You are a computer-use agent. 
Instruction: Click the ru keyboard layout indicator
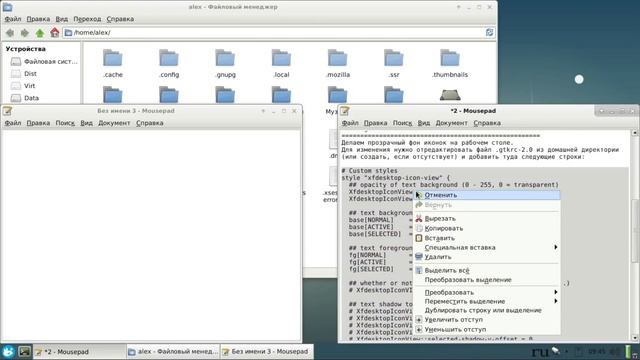click(540, 352)
